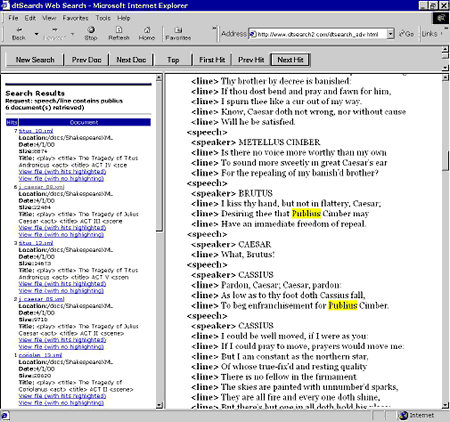View coriolan_12.xml with no highlighting

point(61,403)
